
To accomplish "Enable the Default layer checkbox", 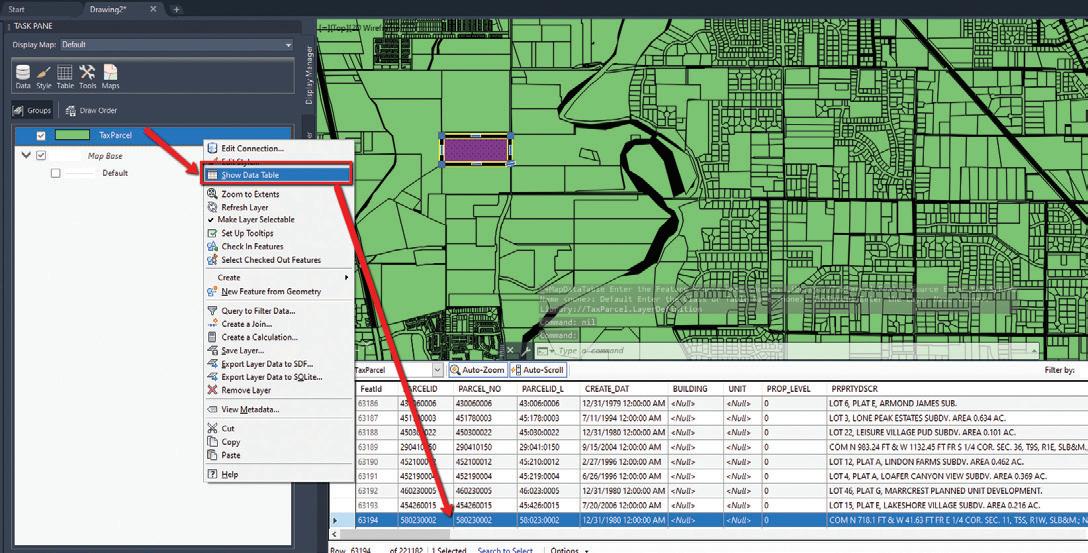I will coord(56,173).
